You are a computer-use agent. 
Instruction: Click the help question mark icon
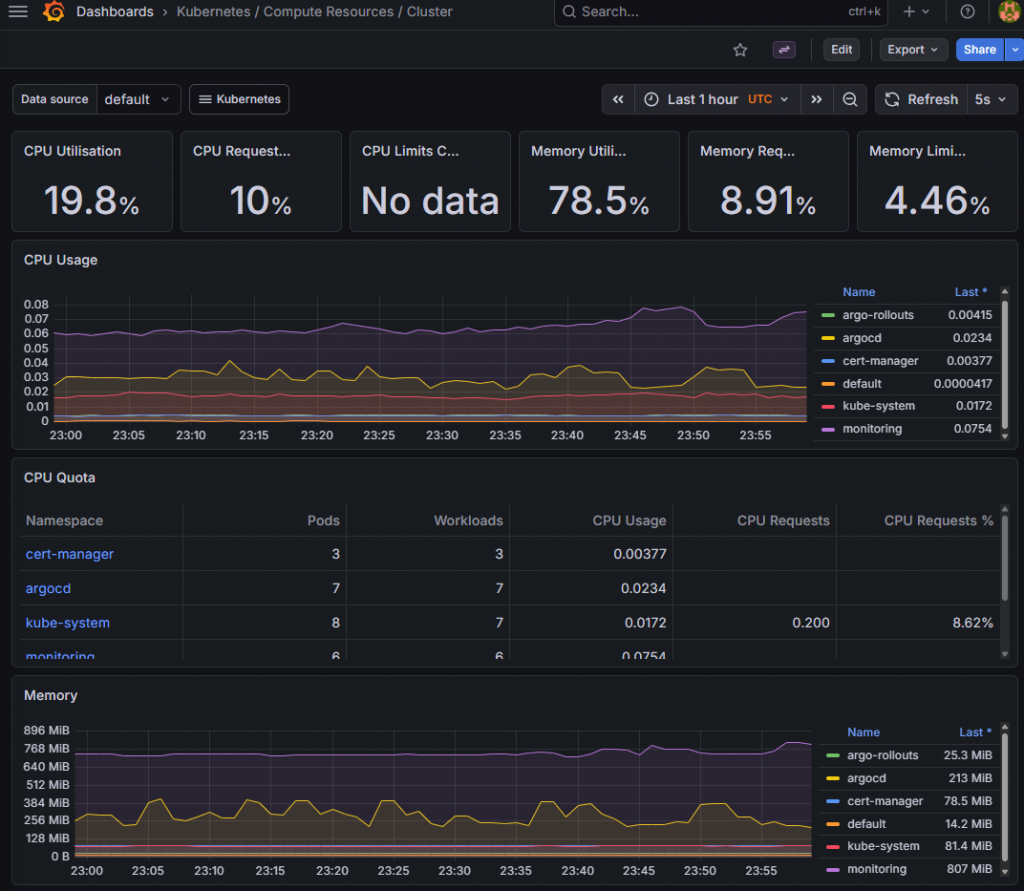(967, 12)
